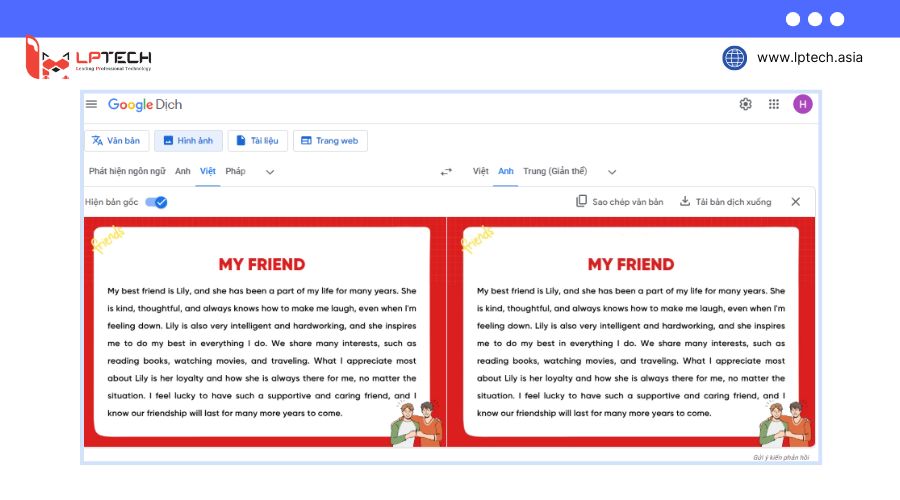Open the settings gear icon
Image resolution: width=900 pixels, height=500 pixels.
[745, 104]
